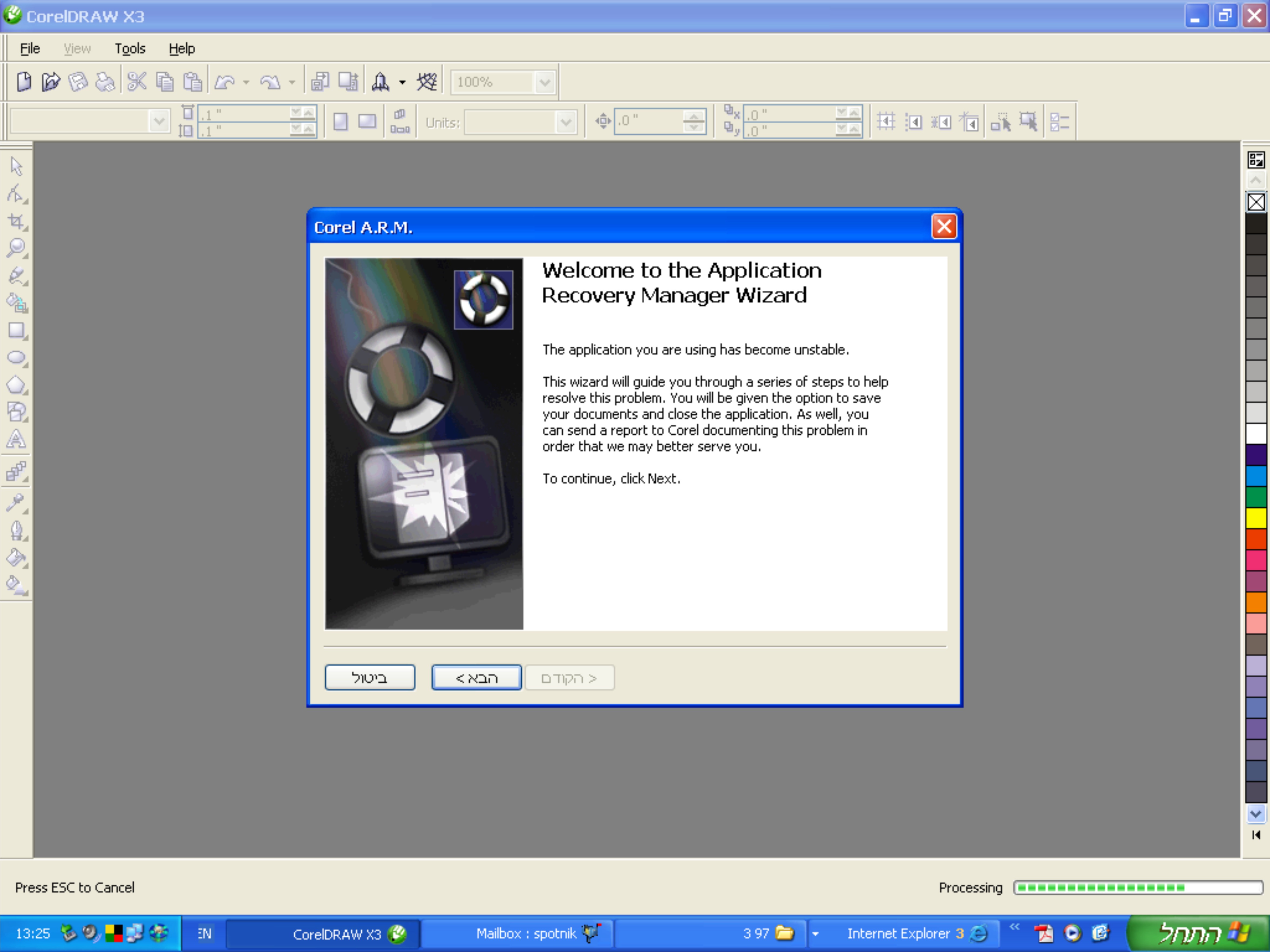Select the Text tool

point(16,439)
